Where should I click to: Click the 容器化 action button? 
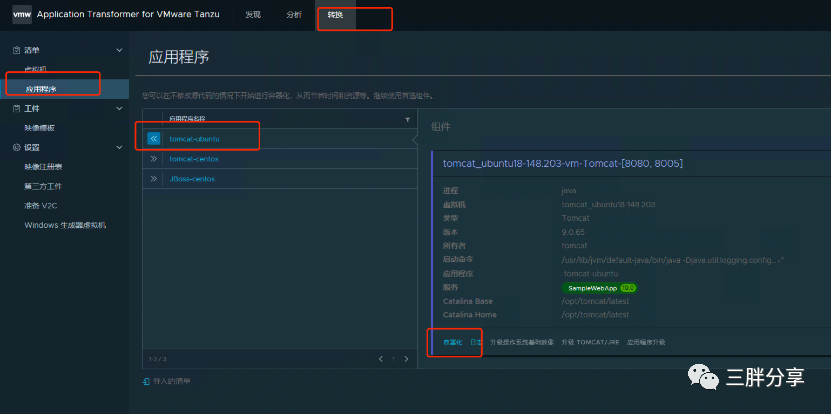click(453, 342)
